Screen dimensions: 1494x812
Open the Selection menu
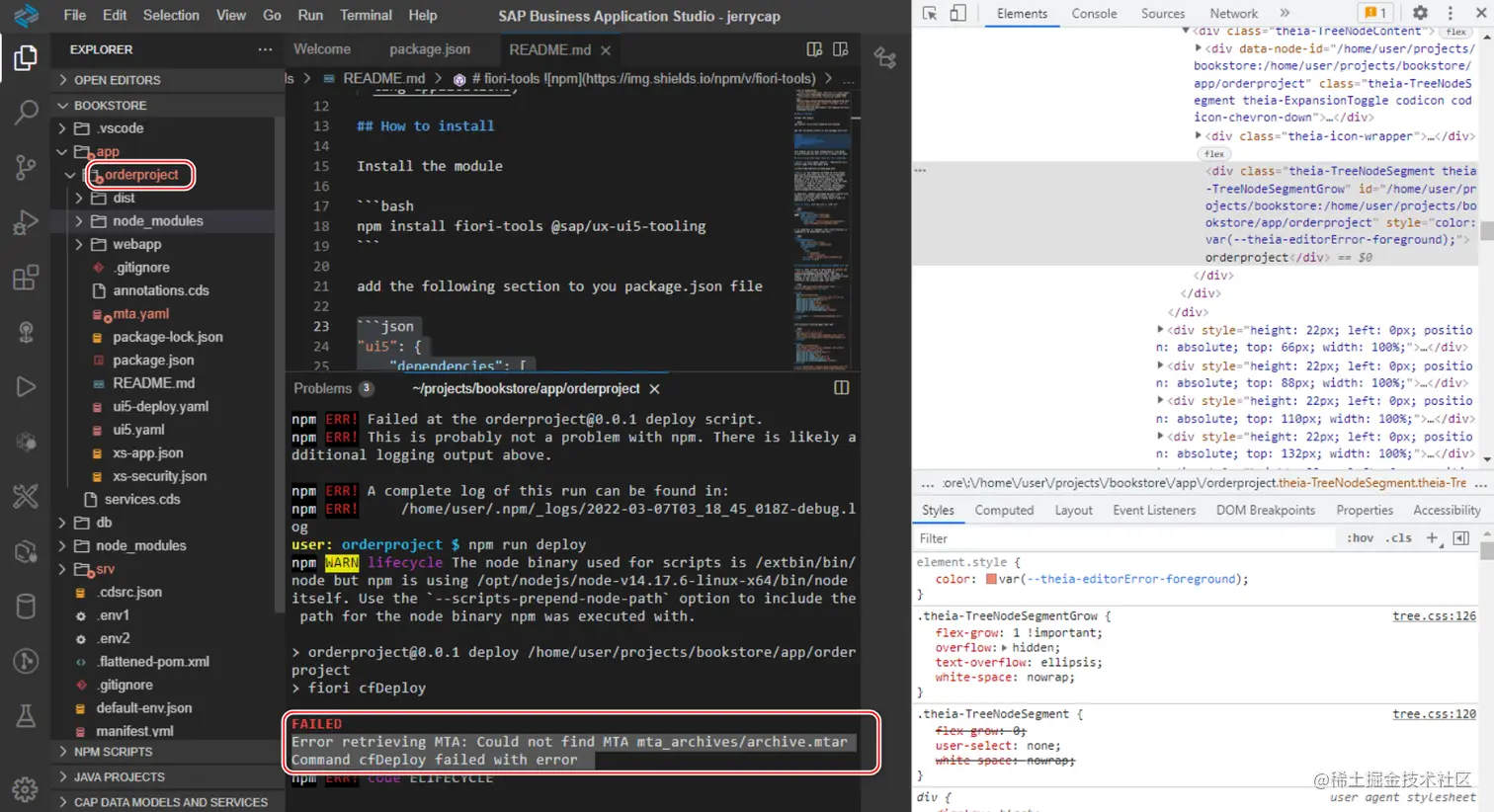click(171, 15)
